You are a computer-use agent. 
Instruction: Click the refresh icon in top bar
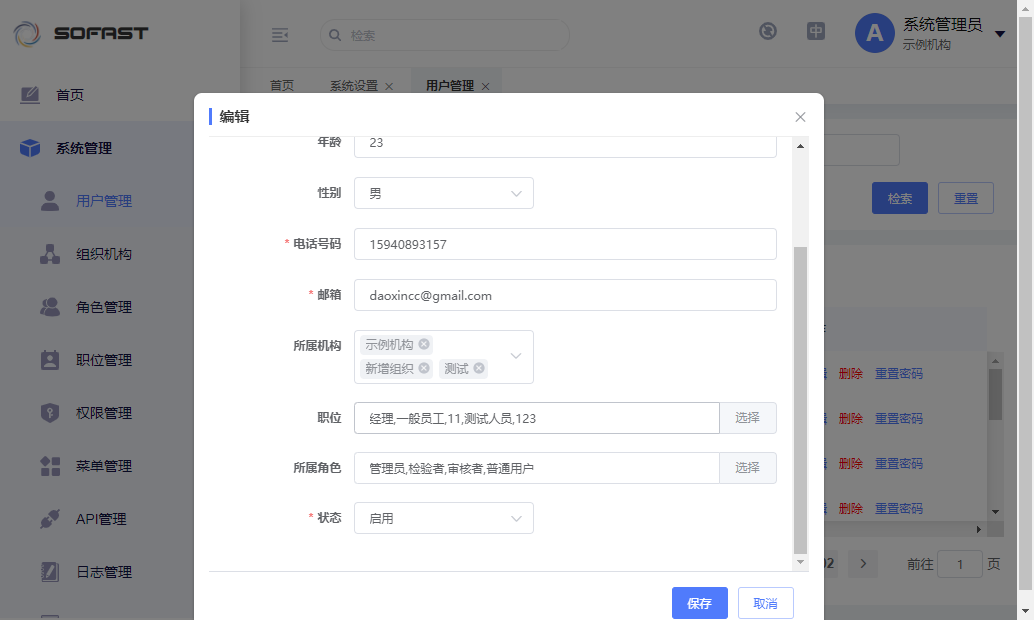pyautogui.click(x=768, y=31)
